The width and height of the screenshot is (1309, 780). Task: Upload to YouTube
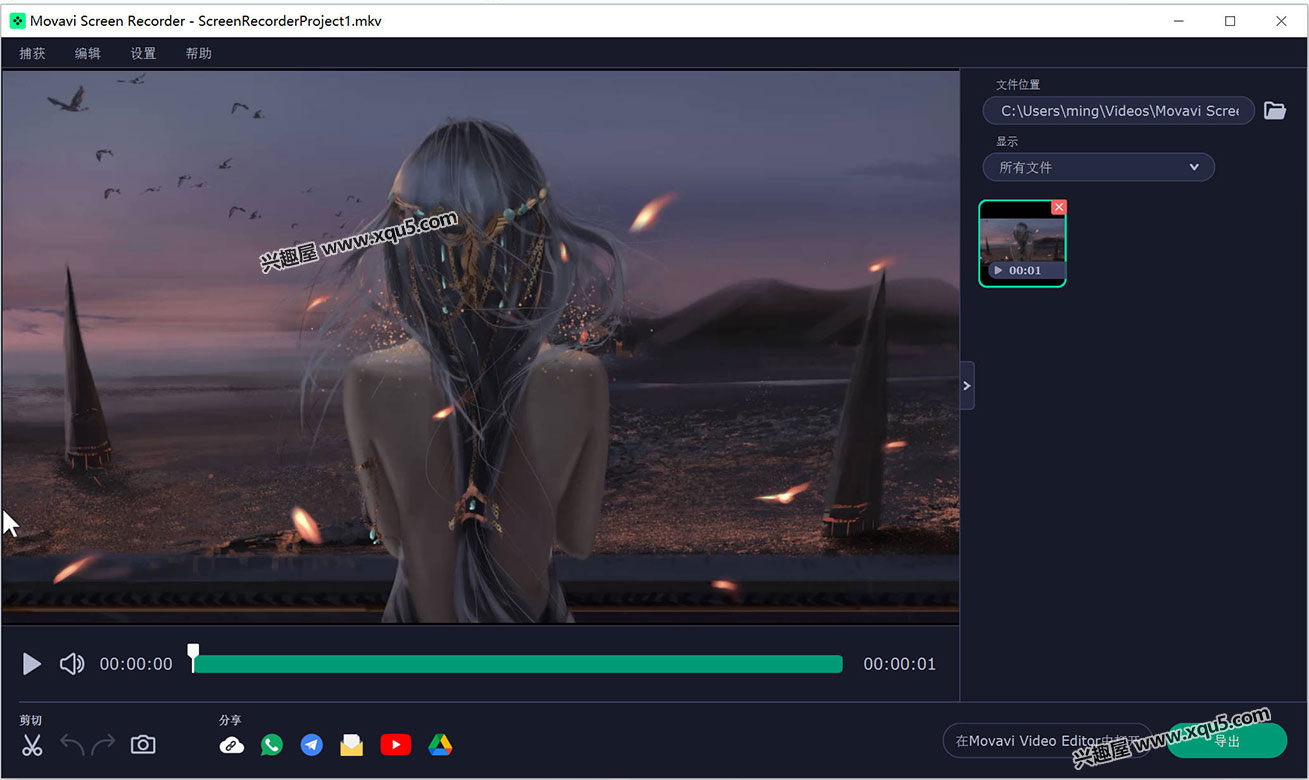pos(396,745)
